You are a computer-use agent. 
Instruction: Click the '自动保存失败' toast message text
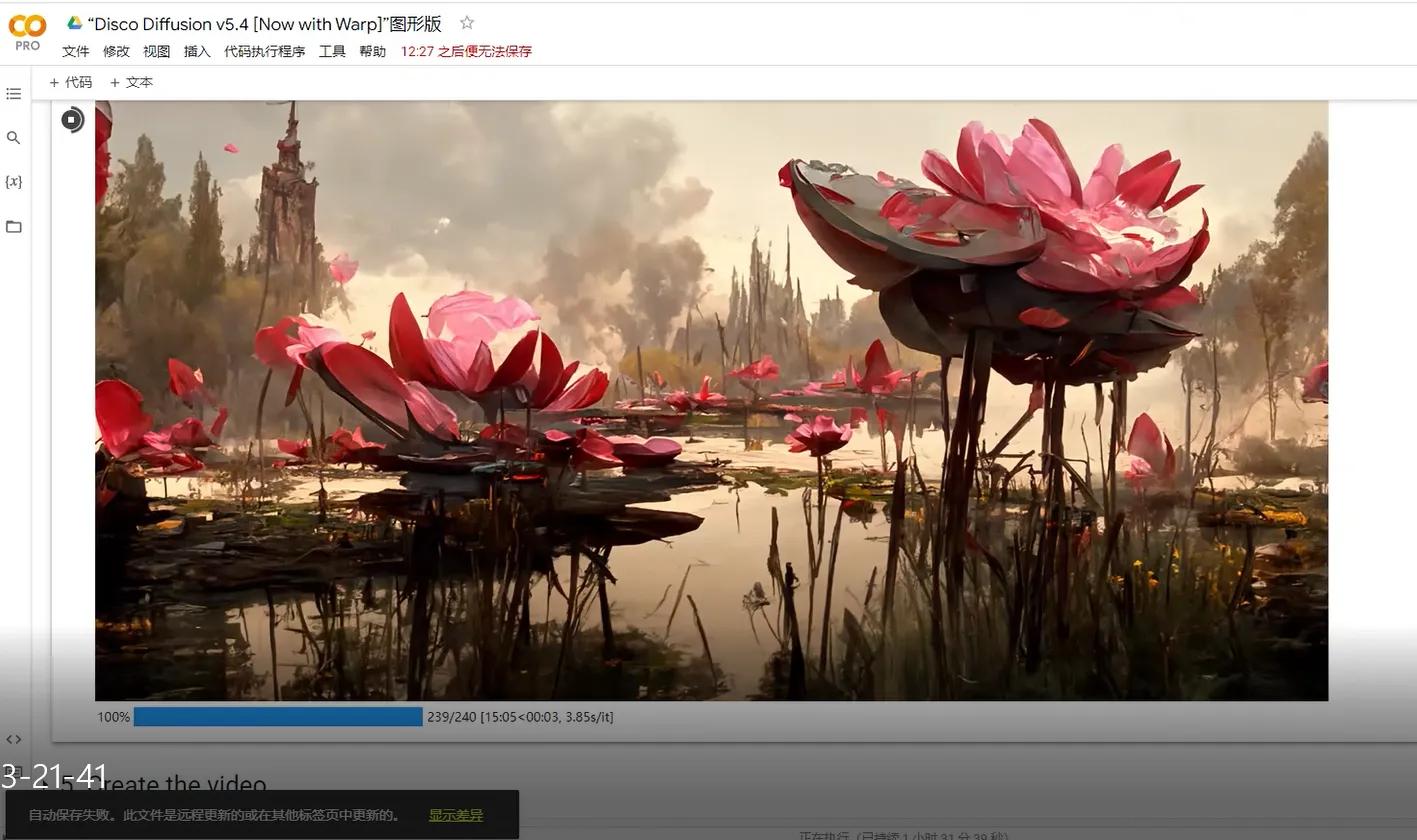215,815
